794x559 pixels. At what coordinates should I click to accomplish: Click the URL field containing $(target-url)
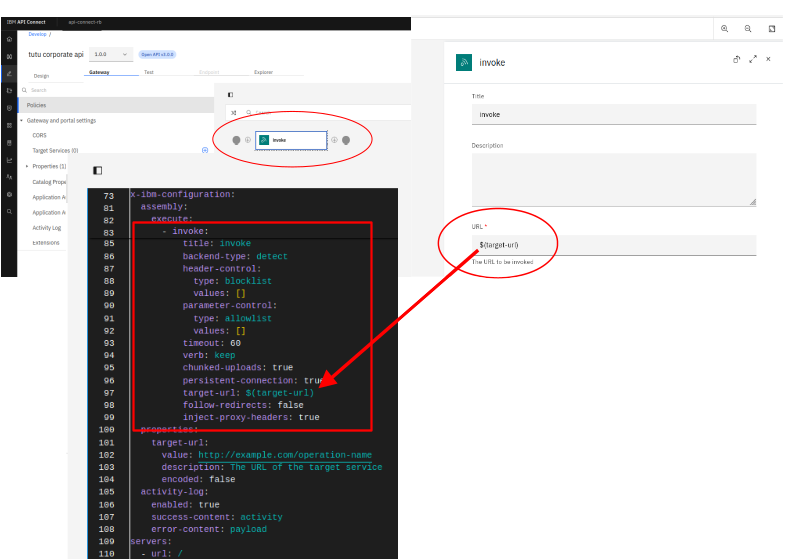point(613,244)
